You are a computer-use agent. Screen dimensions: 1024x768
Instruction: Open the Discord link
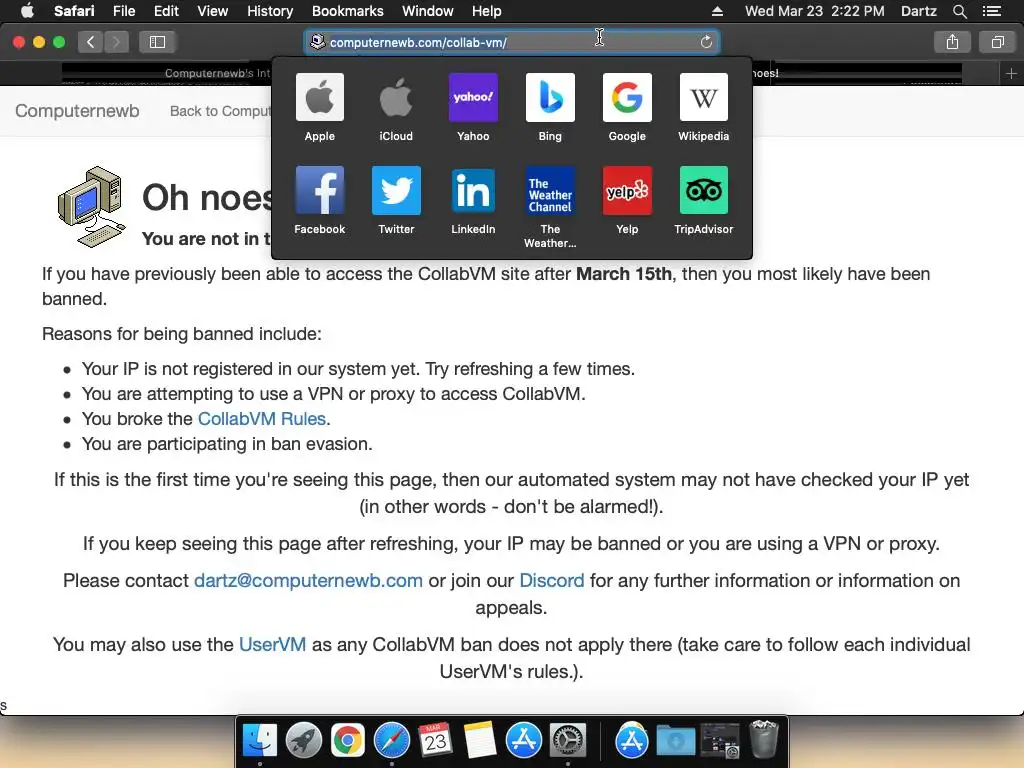[552, 581]
